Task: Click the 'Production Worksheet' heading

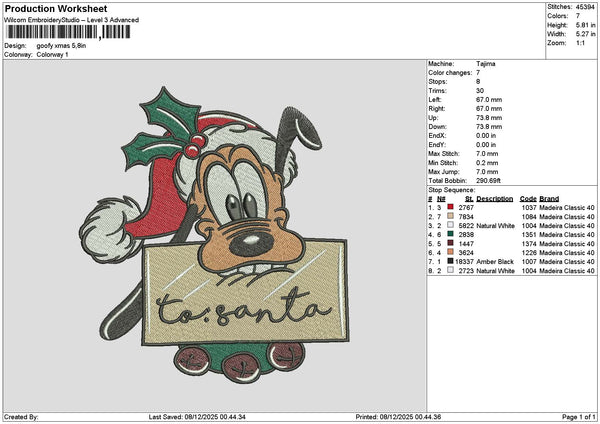Action: [x=56, y=8]
